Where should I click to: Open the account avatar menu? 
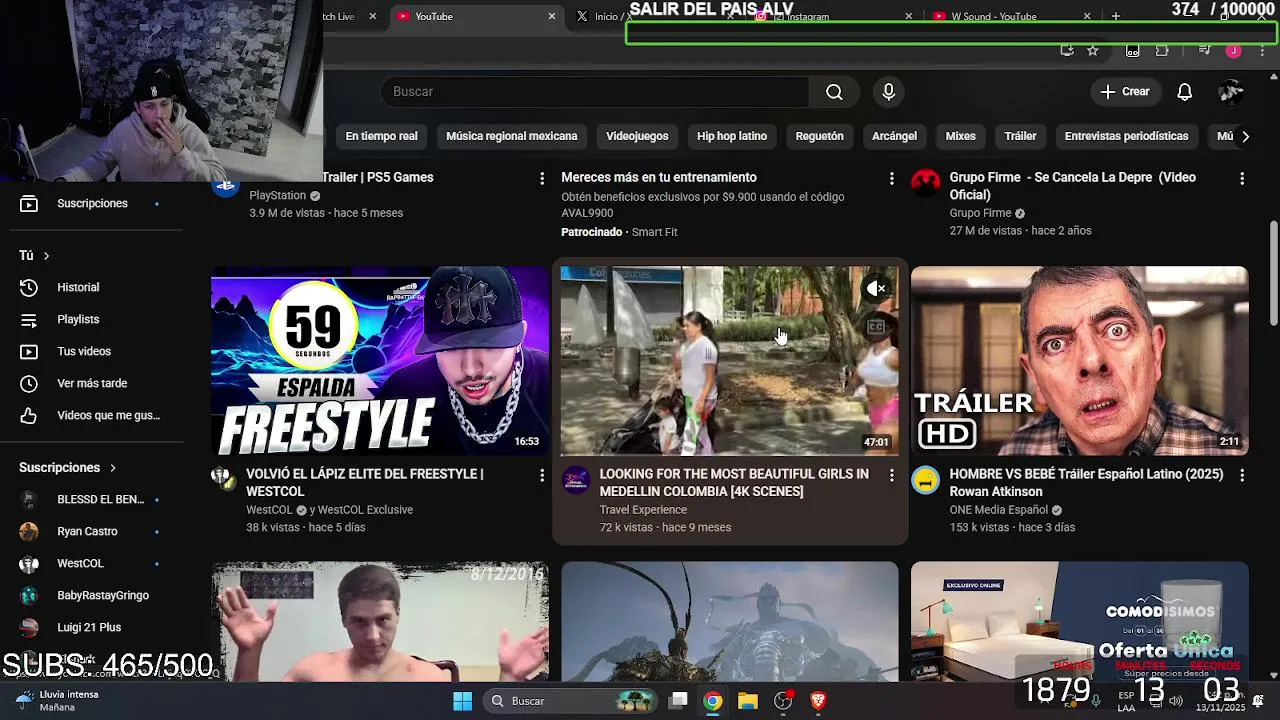pyautogui.click(x=1231, y=92)
